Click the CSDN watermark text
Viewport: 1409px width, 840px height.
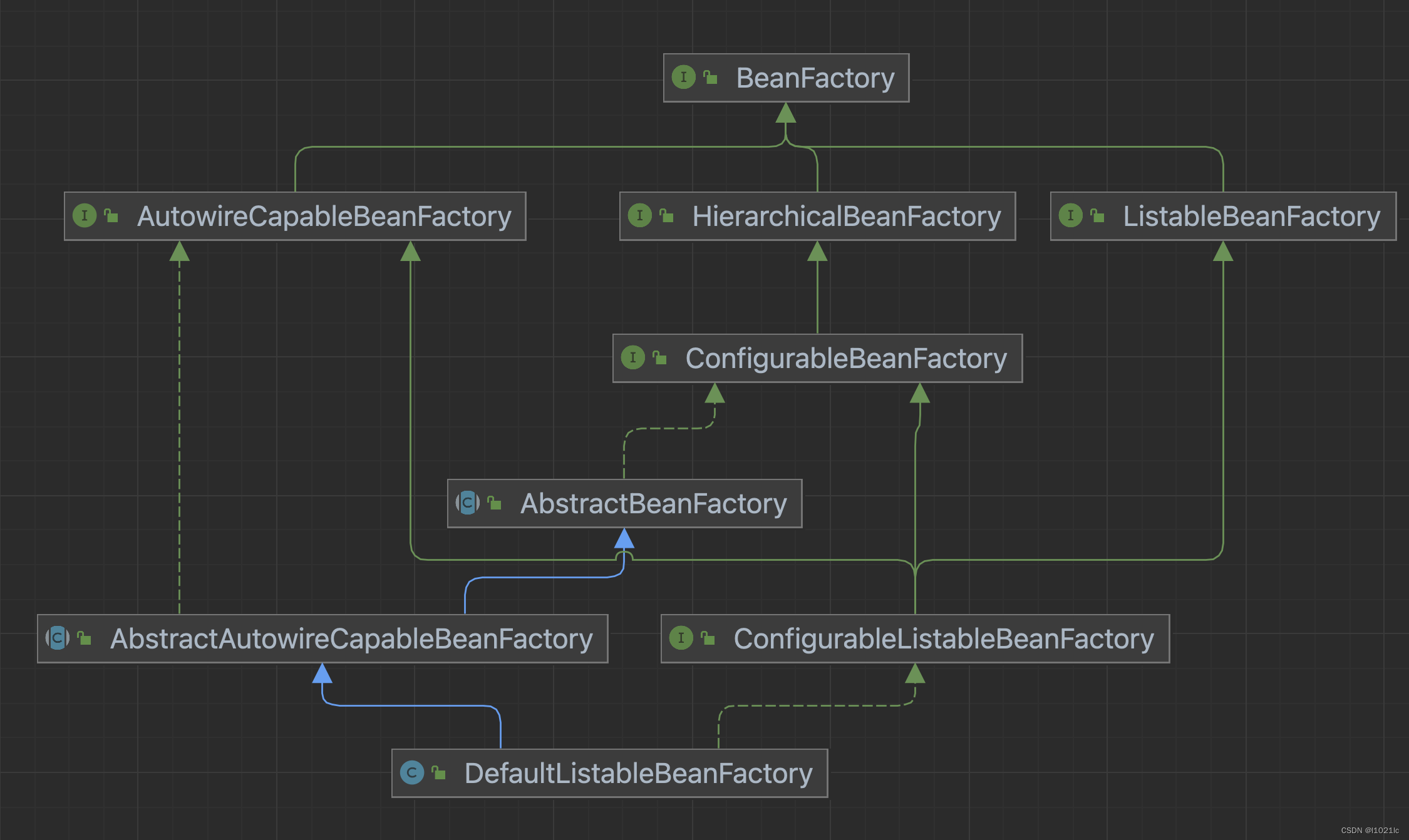[x=1370, y=831]
